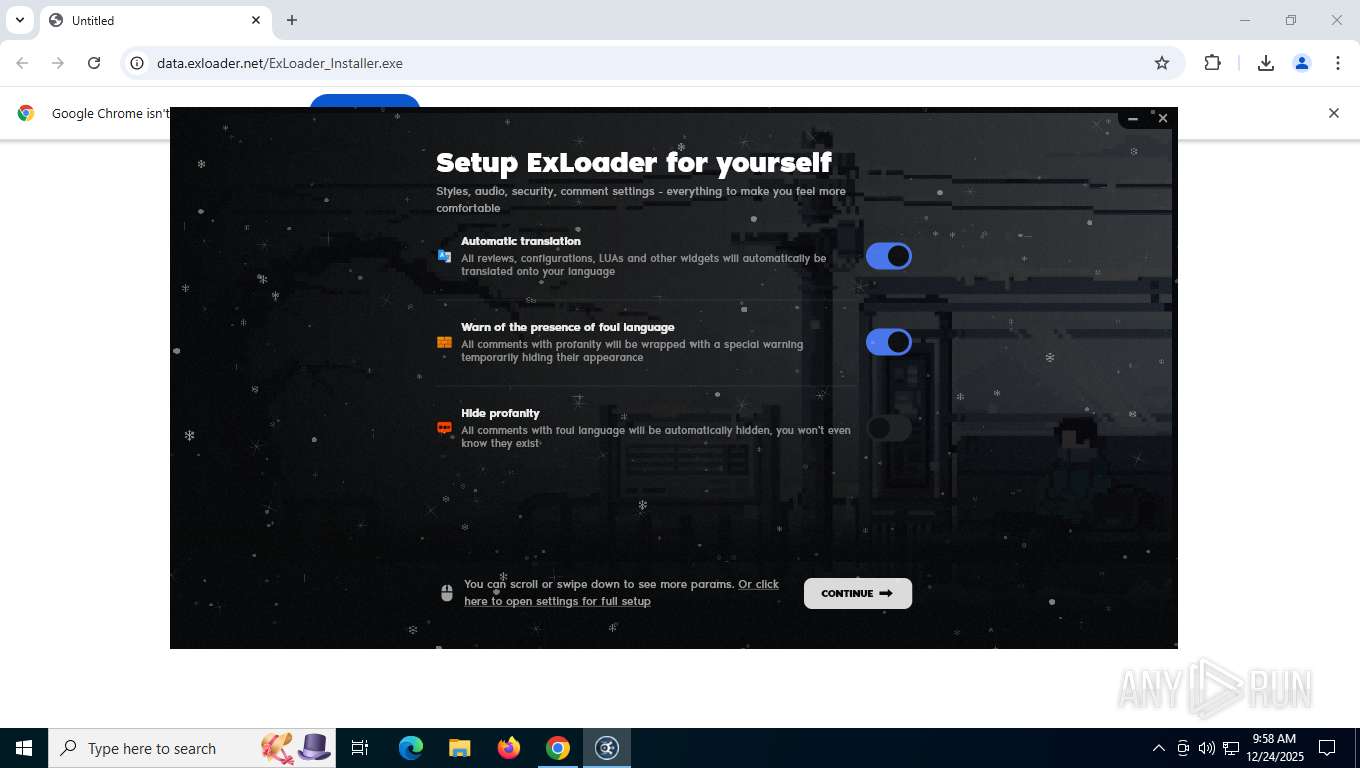This screenshot has width=1360, height=768.
Task: Minimize the ExLoader installer window
Action: click(x=1133, y=118)
